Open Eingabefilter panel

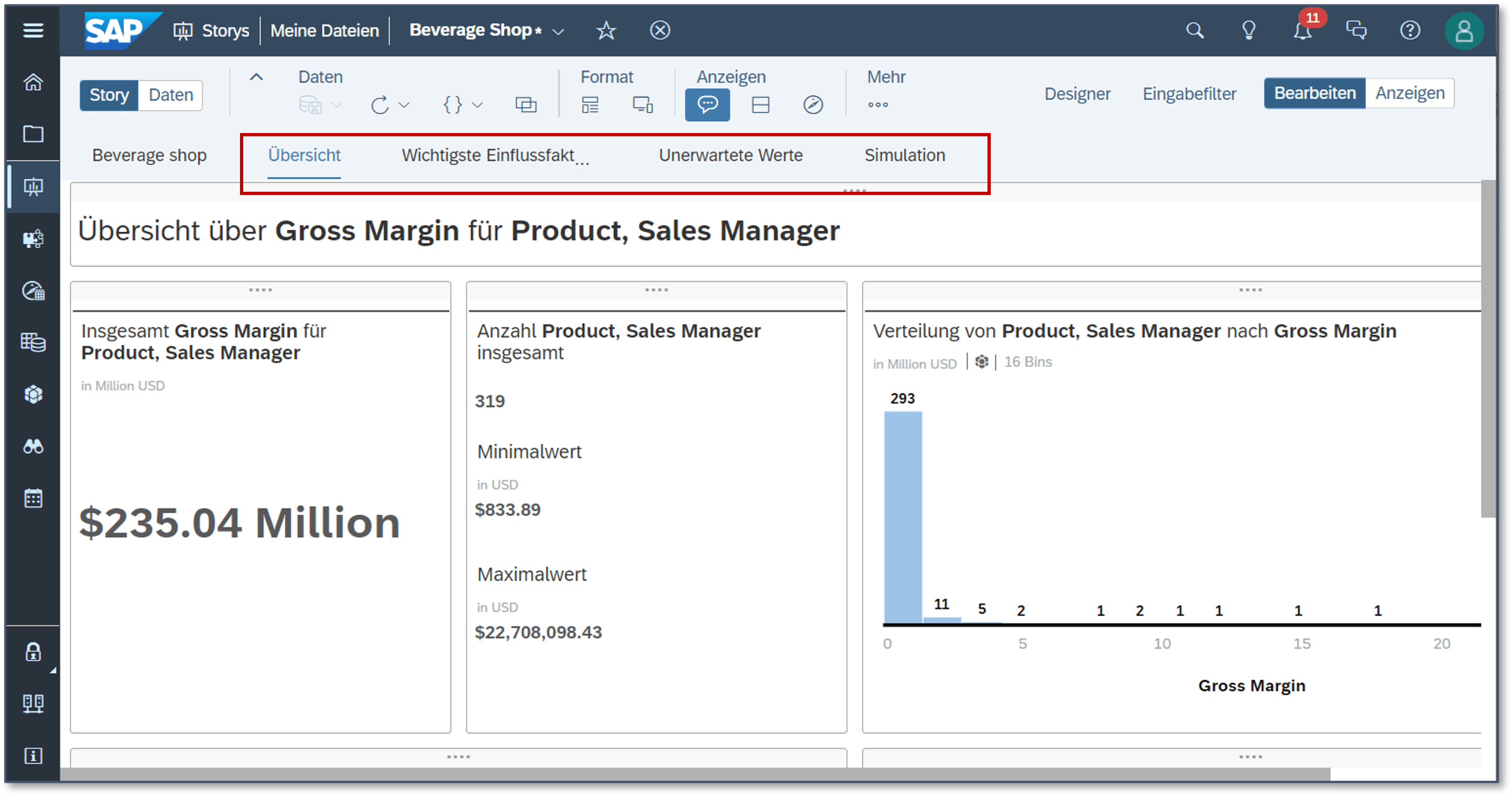(x=1189, y=94)
